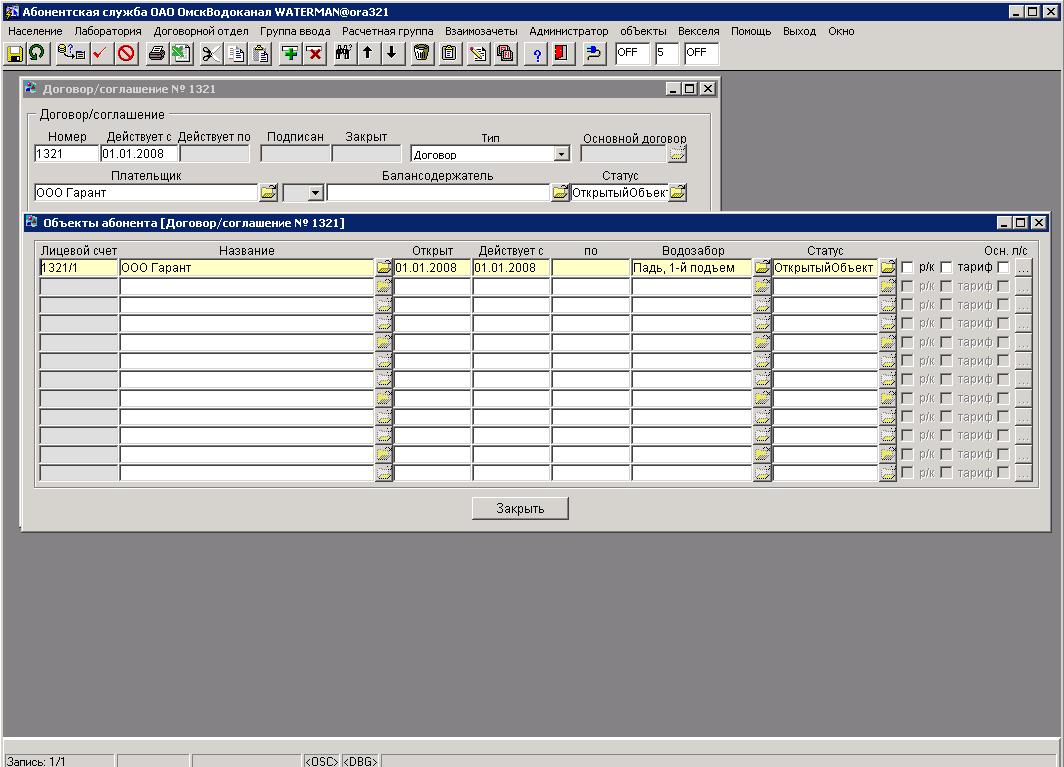Click the blue question mark help icon

point(537,53)
